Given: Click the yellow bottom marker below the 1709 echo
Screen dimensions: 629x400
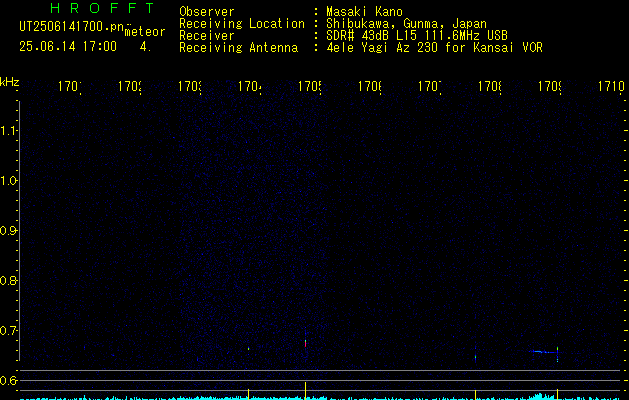Looking at the screenshot, I should 558,394.
